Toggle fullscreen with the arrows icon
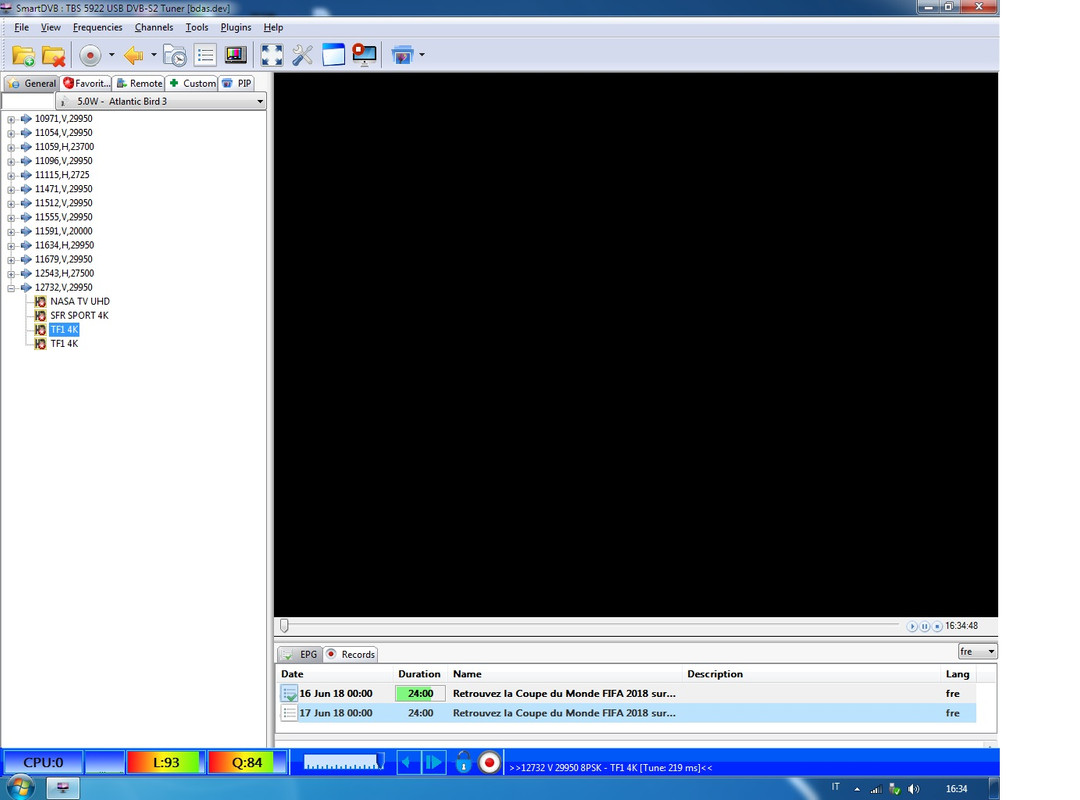Viewport: 1080px width, 800px height. (272, 55)
